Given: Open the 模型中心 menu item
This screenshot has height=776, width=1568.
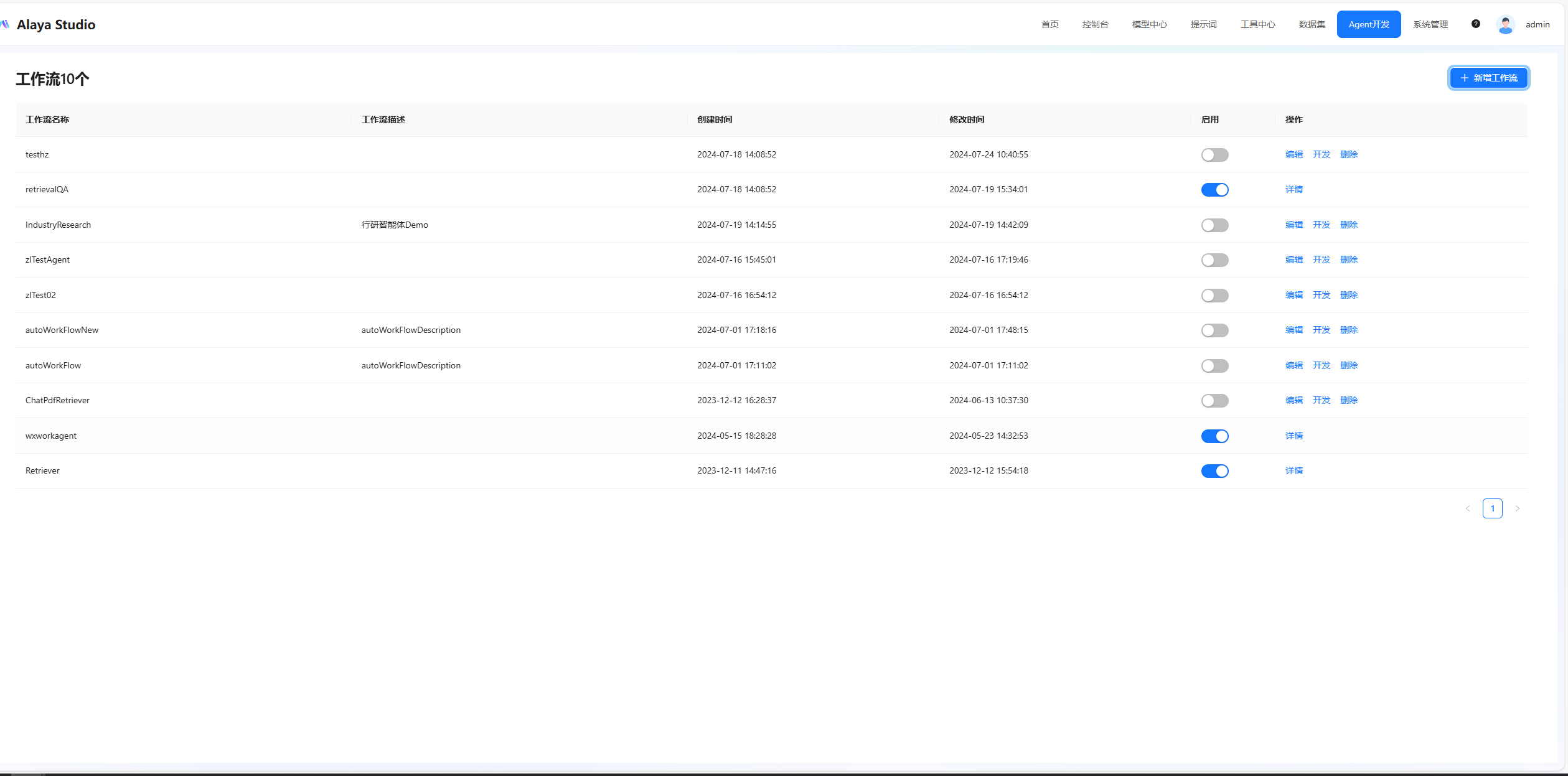Looking at the screenshot, I should (x=1149, y=24).
